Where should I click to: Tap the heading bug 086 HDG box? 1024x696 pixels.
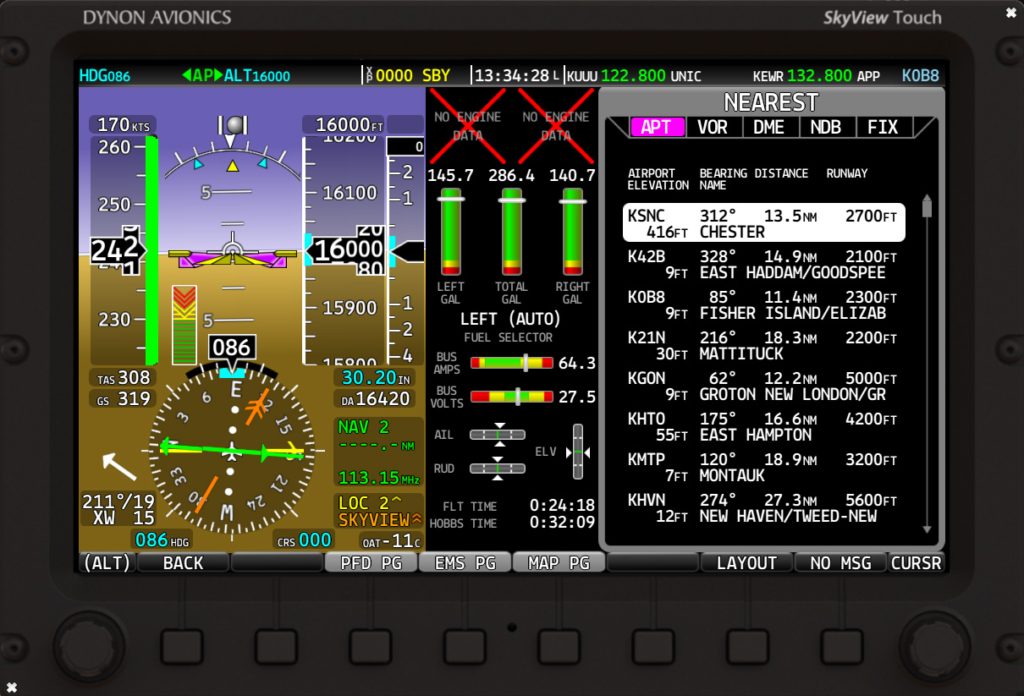[164, 540]
